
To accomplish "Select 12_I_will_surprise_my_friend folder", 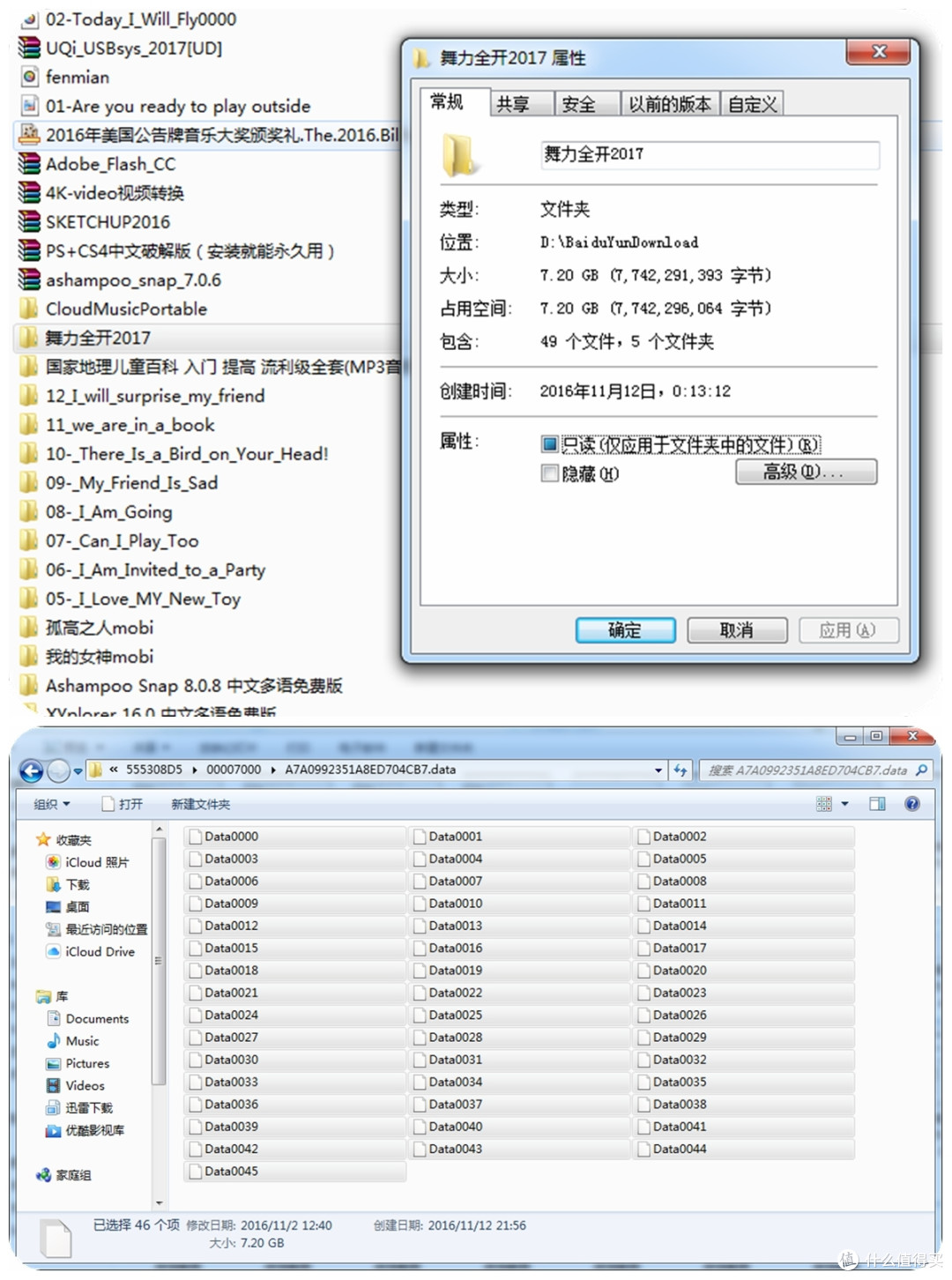I will (142, 396).
